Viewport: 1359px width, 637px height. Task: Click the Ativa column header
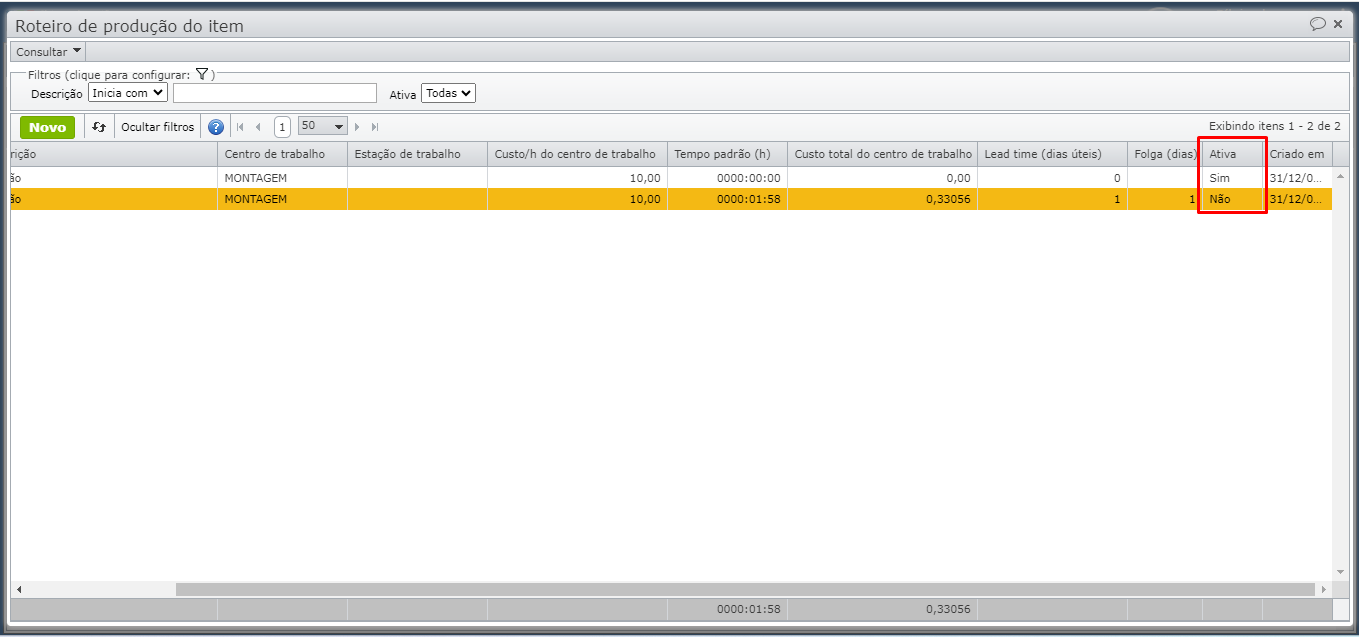tap(1232, 154)
